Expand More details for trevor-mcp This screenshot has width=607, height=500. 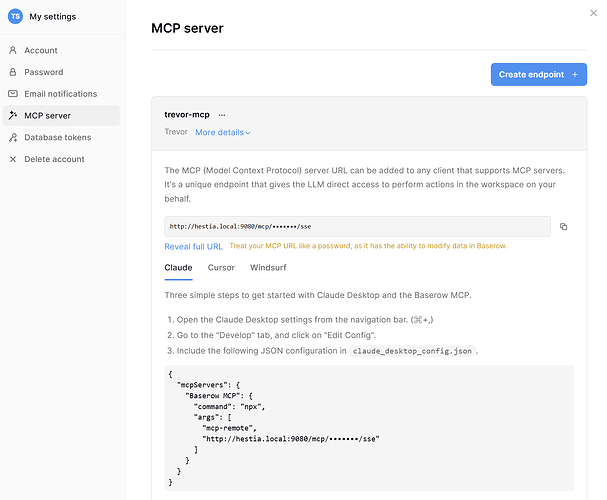pos(223,132)
